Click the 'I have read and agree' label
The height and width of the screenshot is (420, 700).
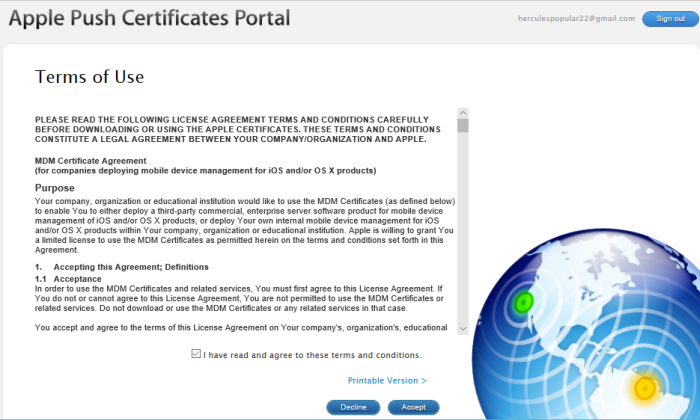click(x=312, y=355)
